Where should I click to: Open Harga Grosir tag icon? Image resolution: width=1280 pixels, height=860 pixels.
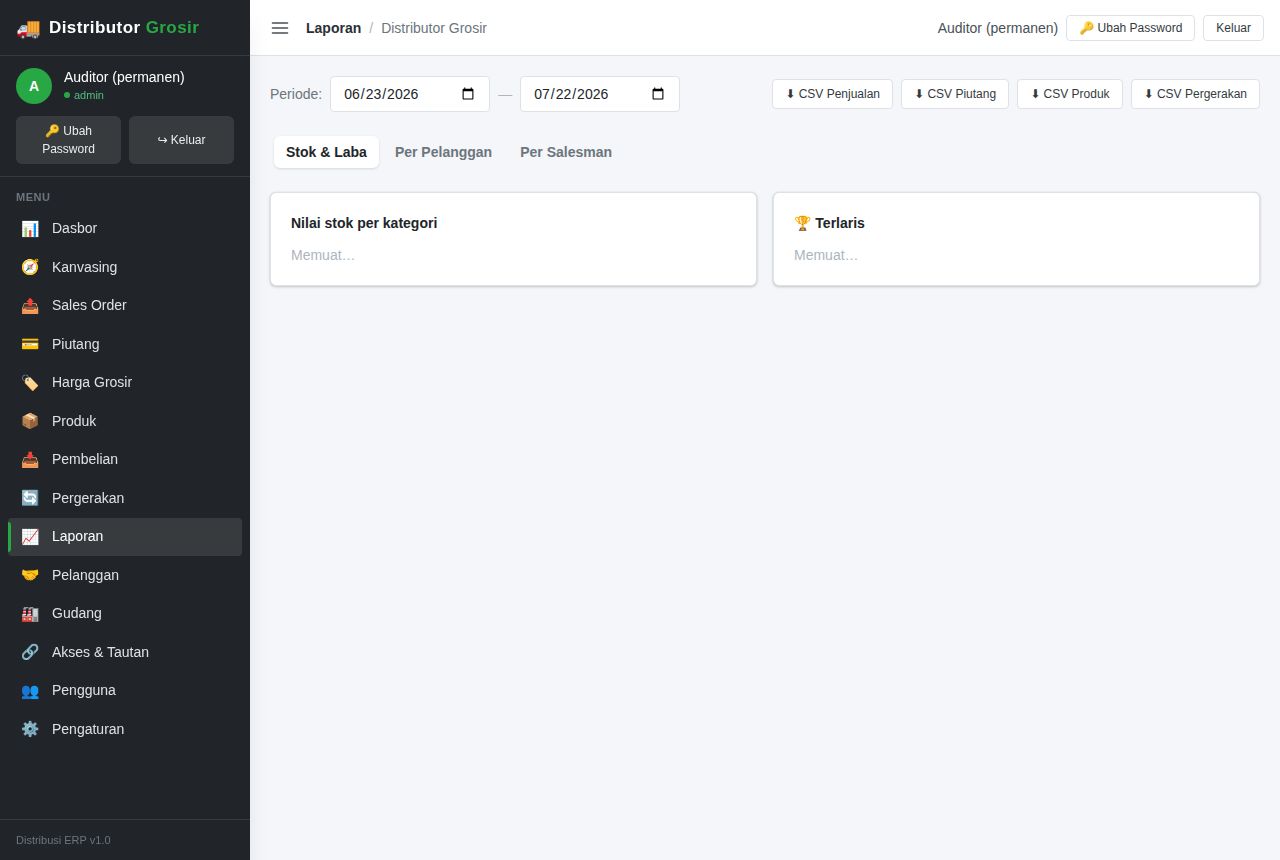30,383
